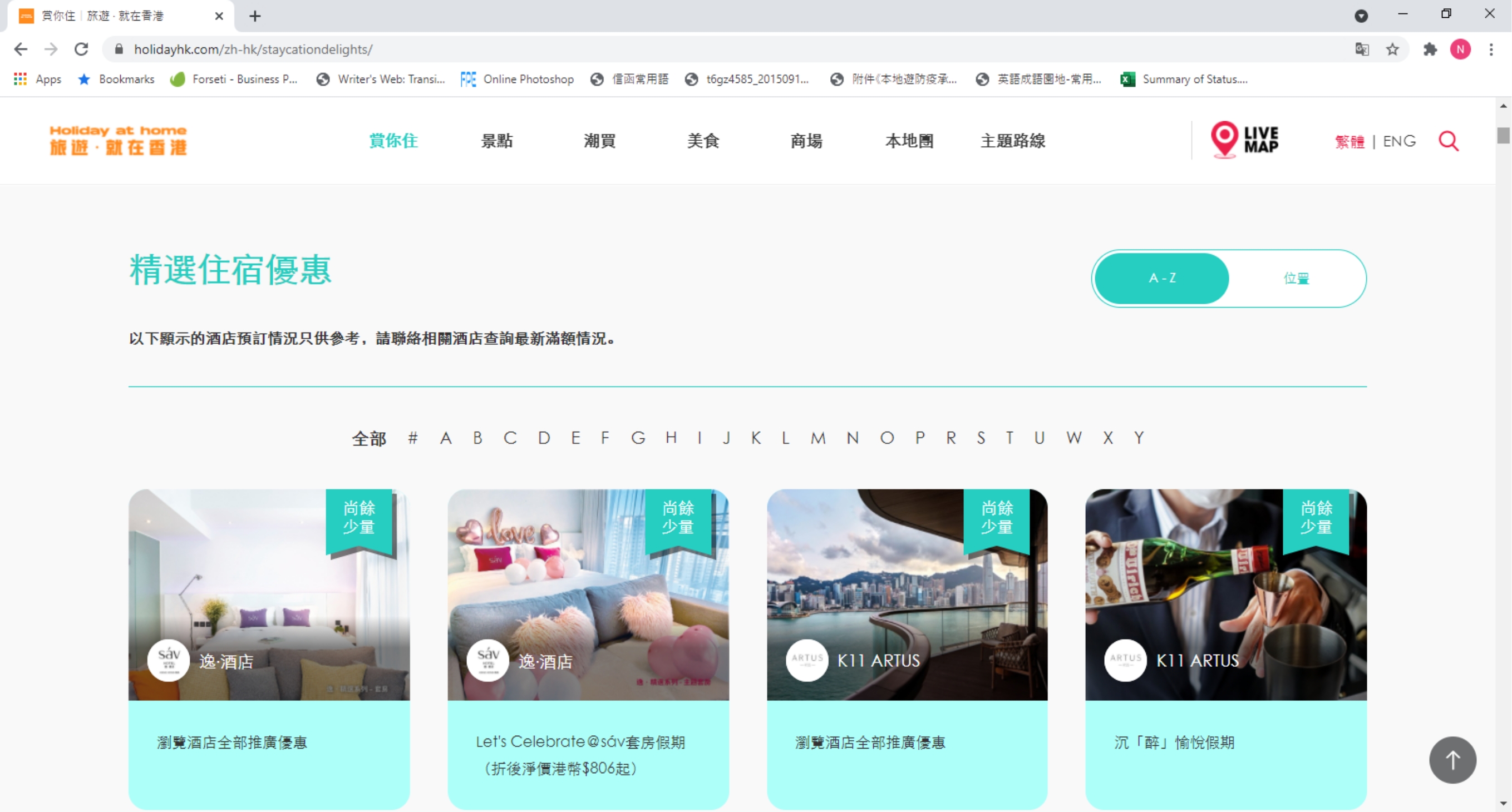Click 沉「醉」愉悅假期 offer text
This screenshot has height=812, width=1512.
1174,742
